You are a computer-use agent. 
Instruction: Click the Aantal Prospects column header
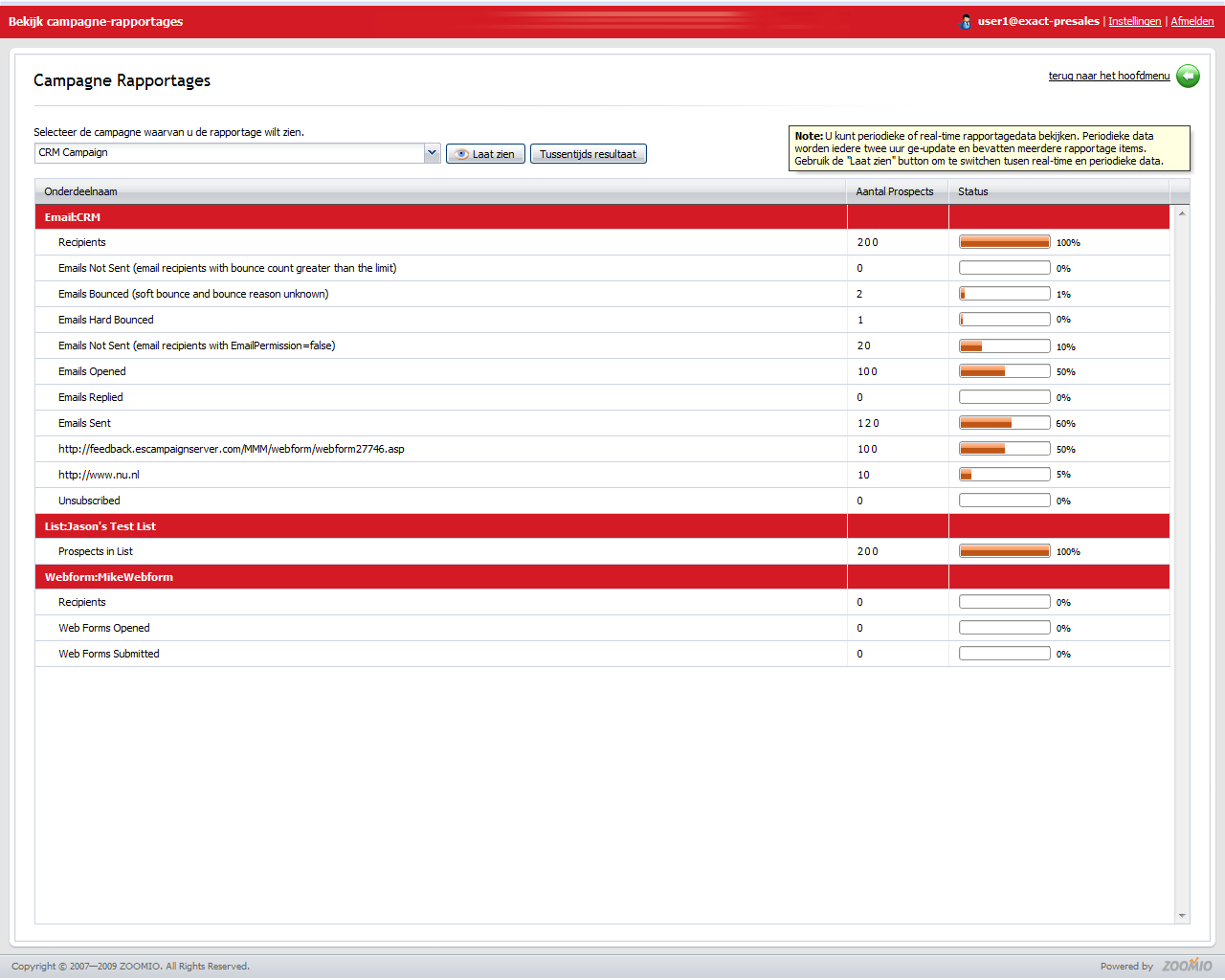click(x=898, y=191)
